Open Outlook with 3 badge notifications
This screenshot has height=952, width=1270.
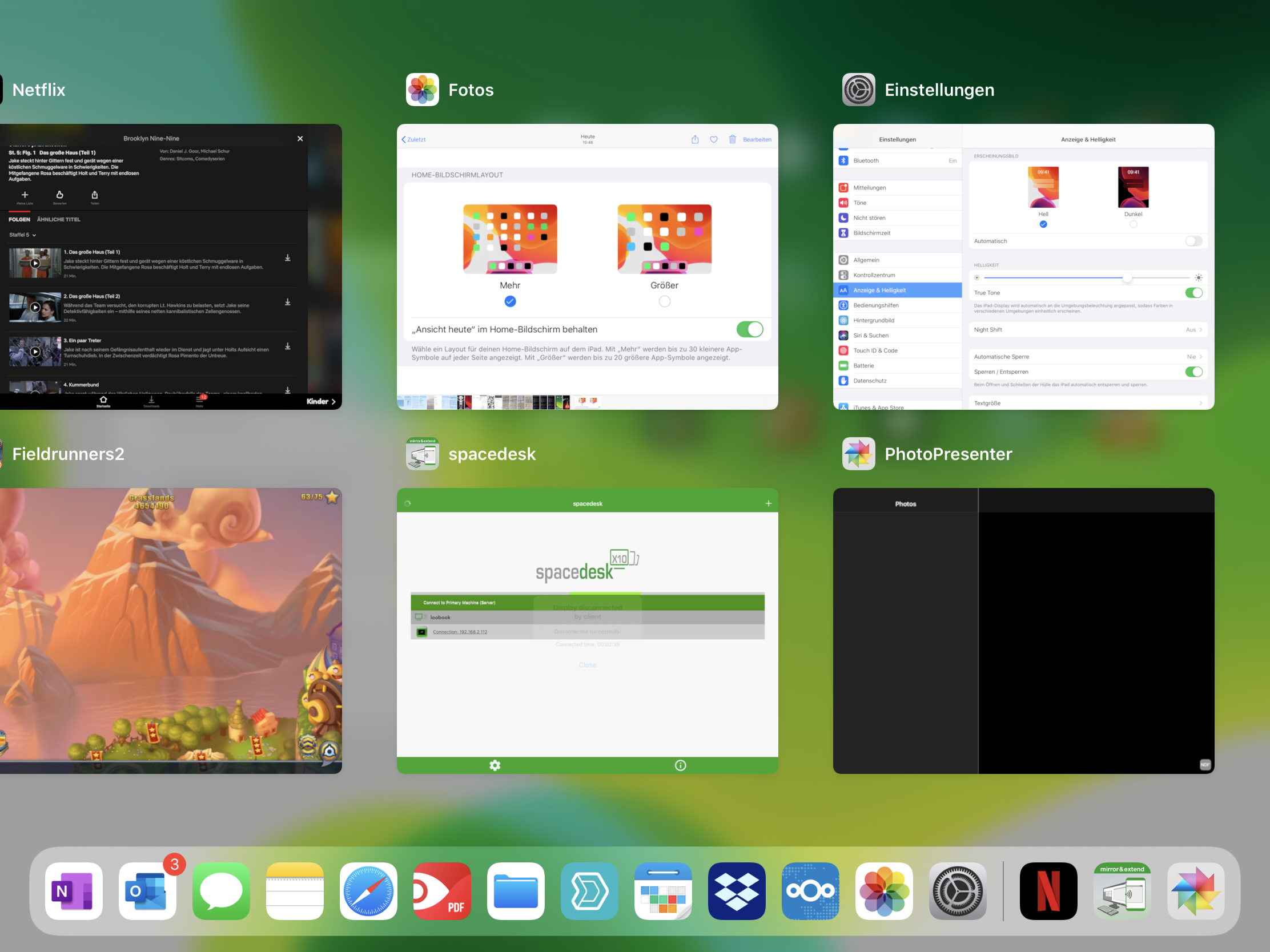tap(147, 890)
